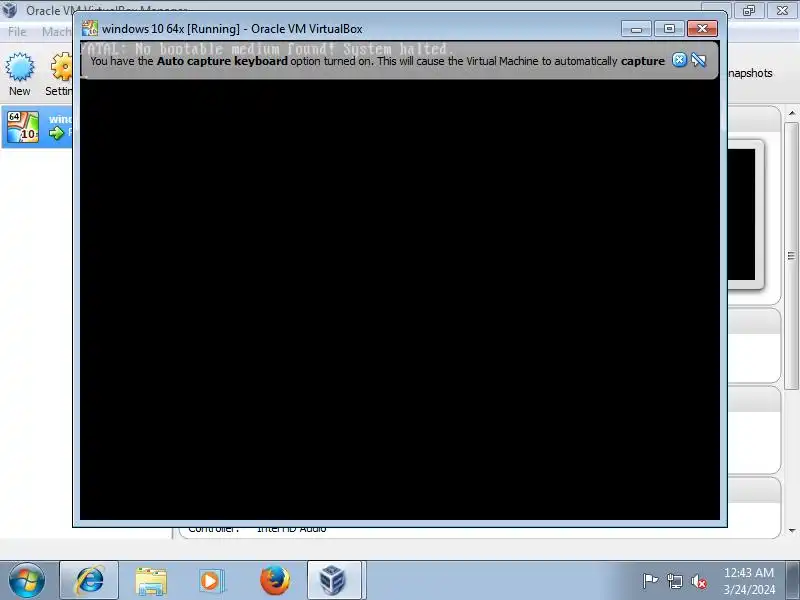Open Action Center flag tray icon
The image size is (800, 600).
[x=650, y=581]
